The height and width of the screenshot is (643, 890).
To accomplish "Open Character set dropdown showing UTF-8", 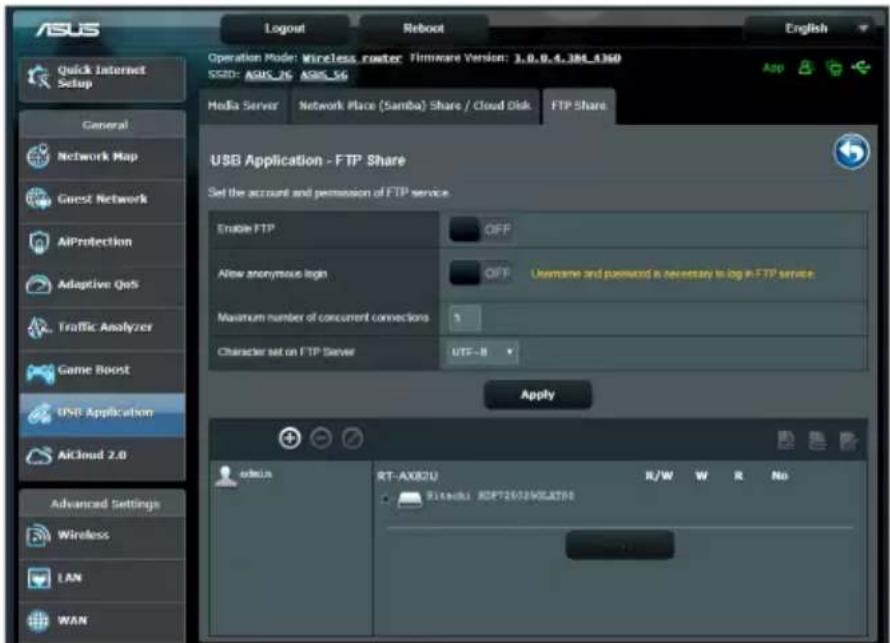I will (482, 352).
